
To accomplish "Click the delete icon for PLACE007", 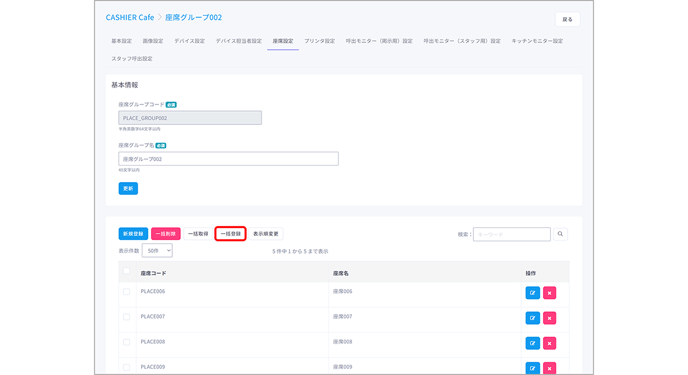I will point(549,318).
